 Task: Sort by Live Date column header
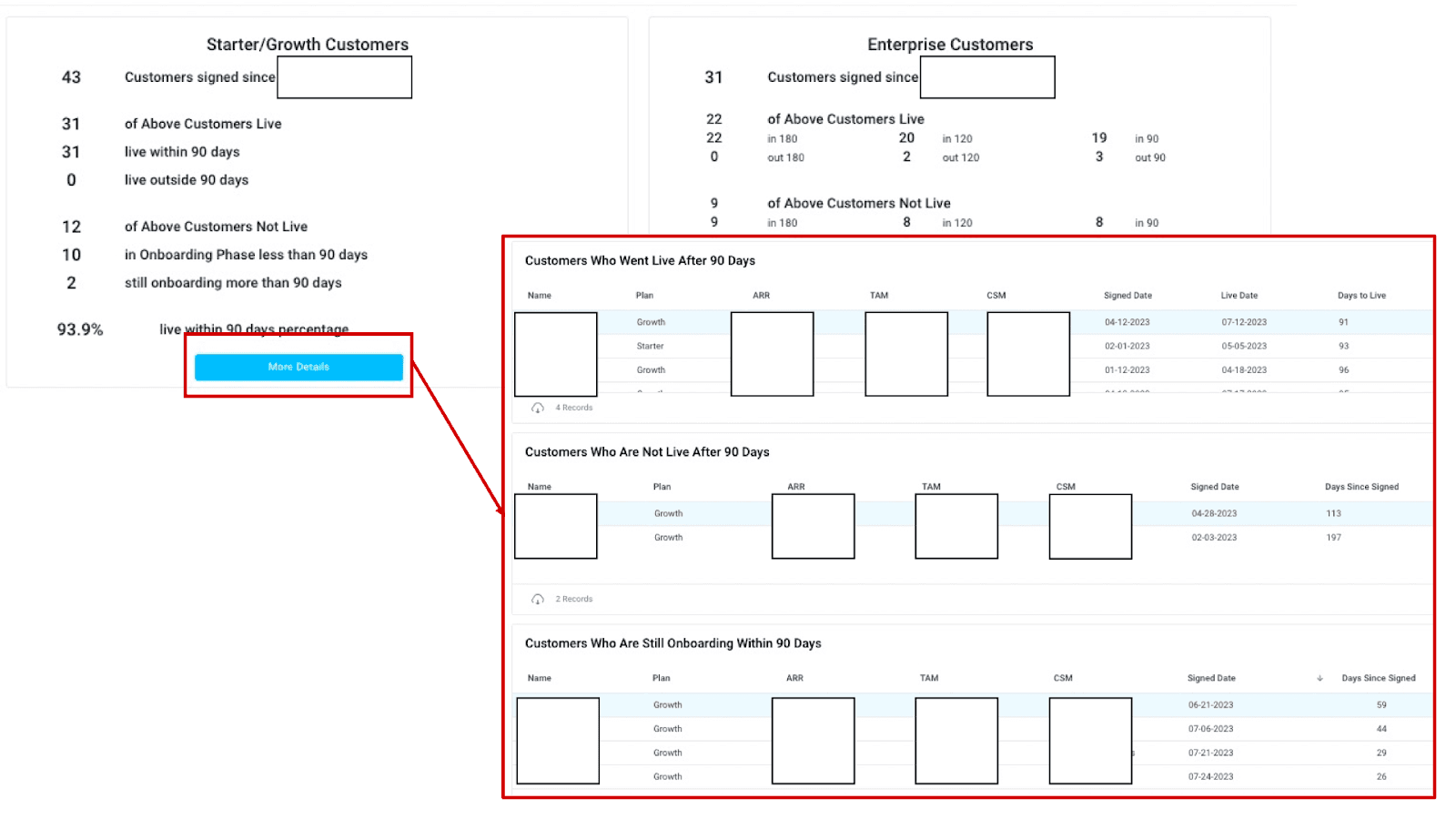[x=1239, y=296]
